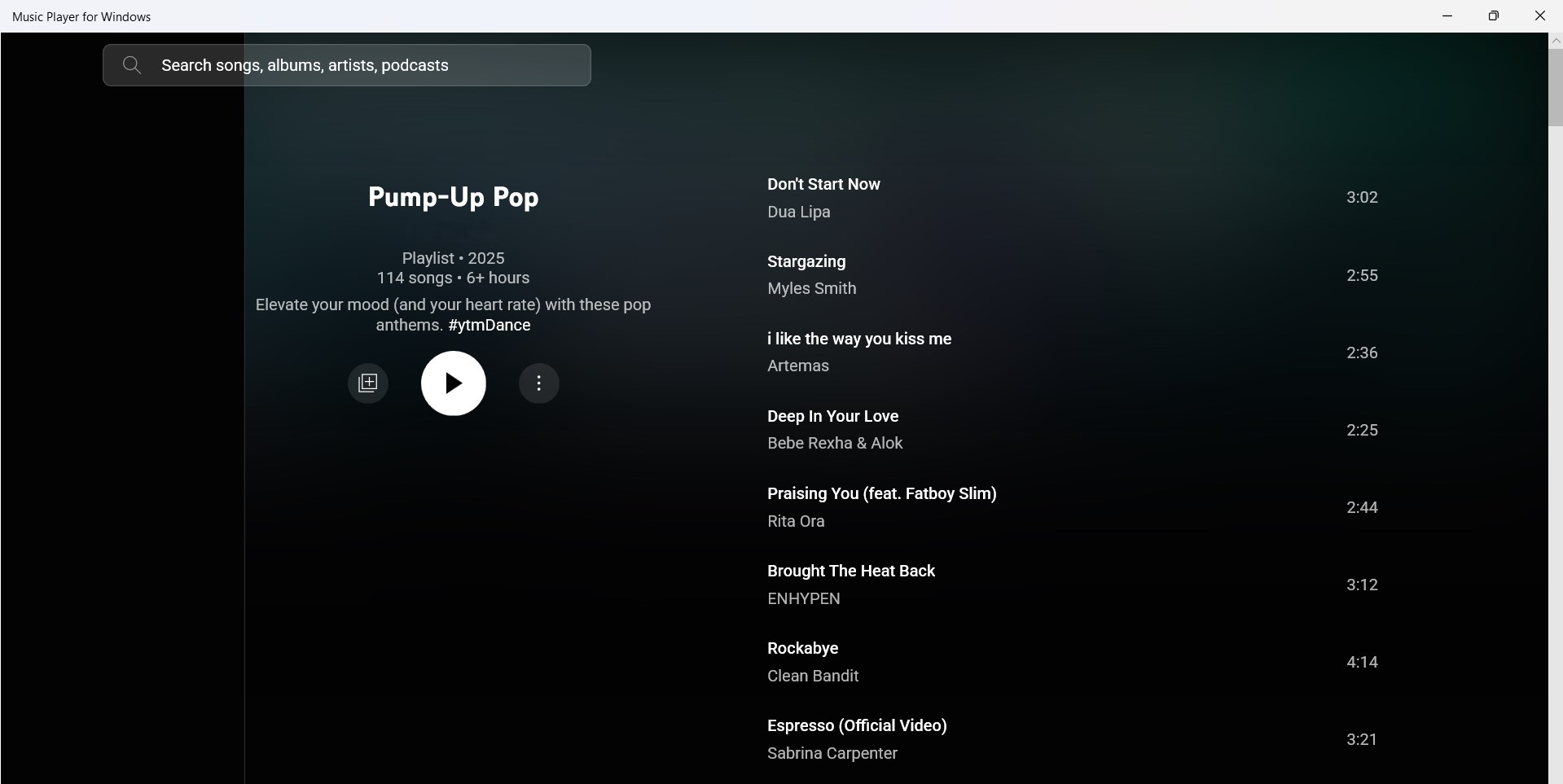Click the minimize window icon
Viewport: 1563px width, 784px height.
1447,15
